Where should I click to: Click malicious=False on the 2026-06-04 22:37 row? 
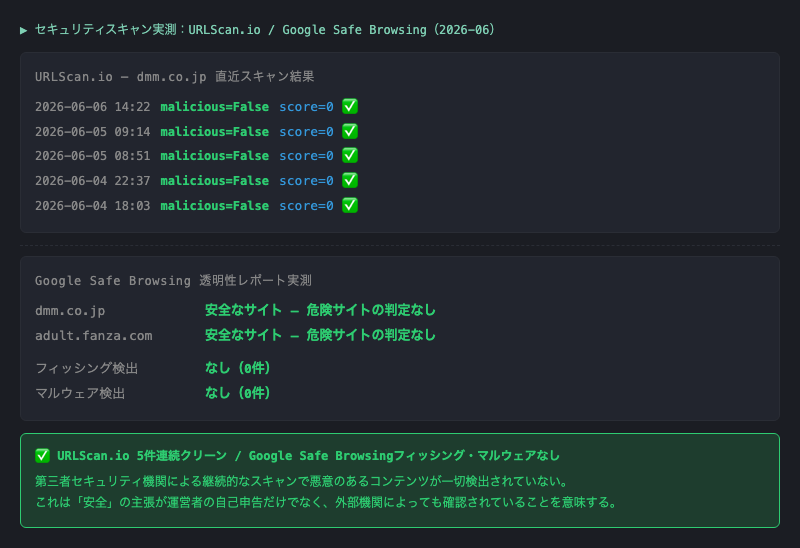click(x=215, y=181)
